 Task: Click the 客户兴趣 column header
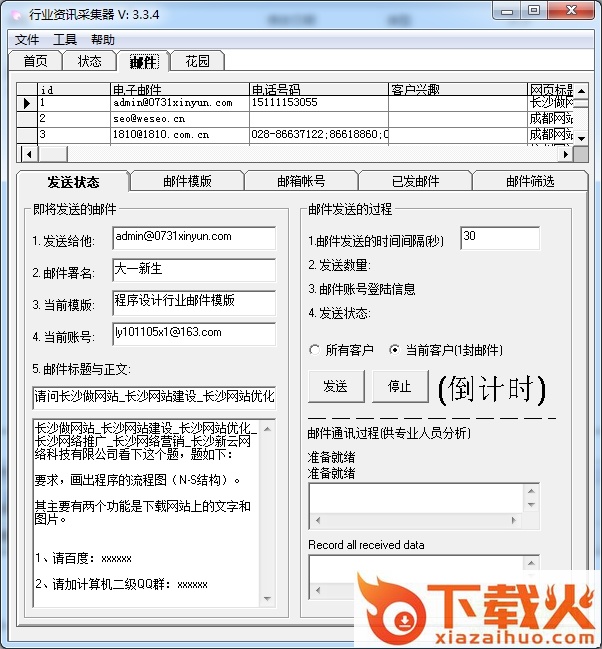(458, 89)
